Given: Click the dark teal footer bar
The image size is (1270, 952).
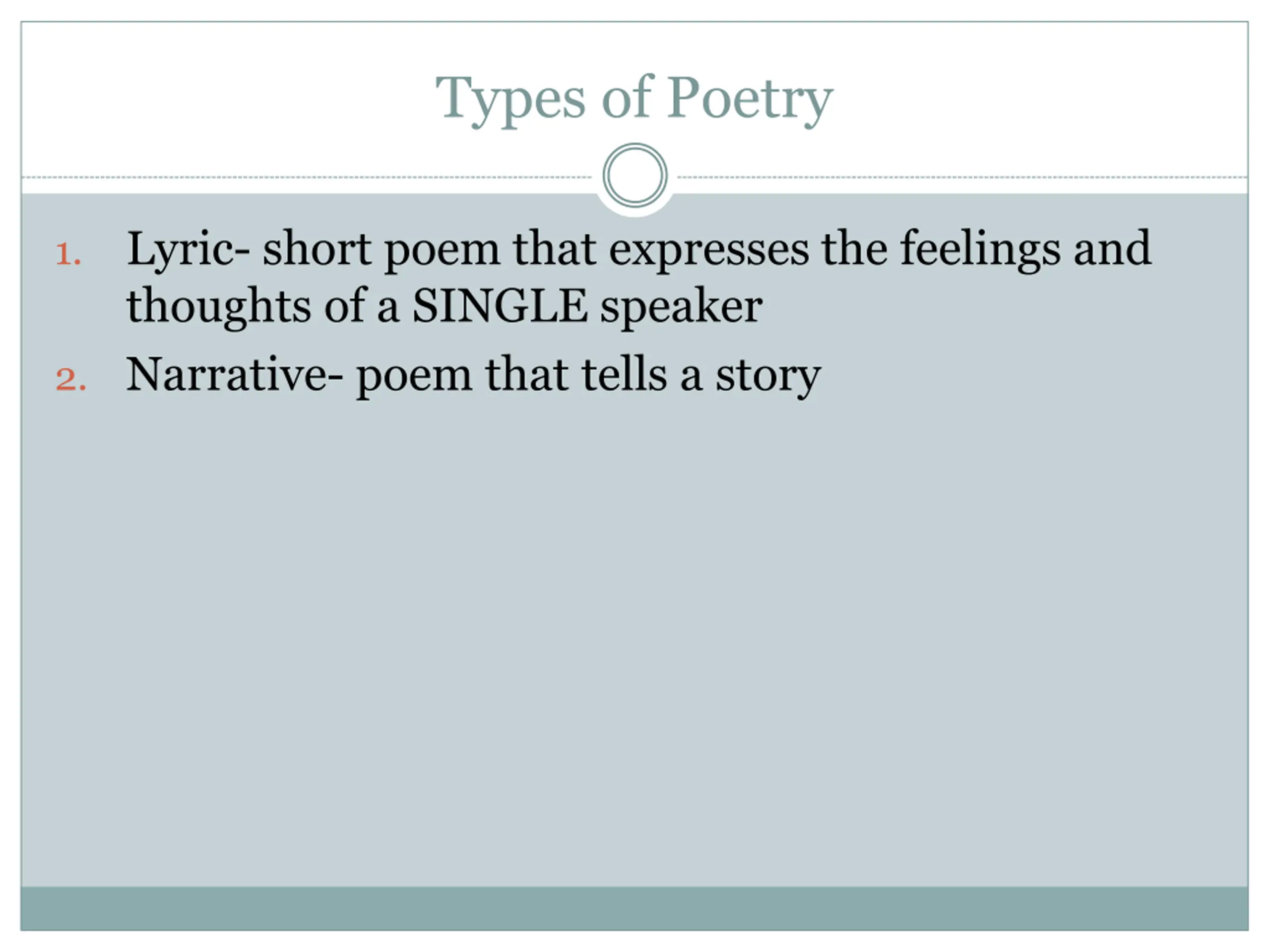Looking at the screenshot, I should point(635,908).
